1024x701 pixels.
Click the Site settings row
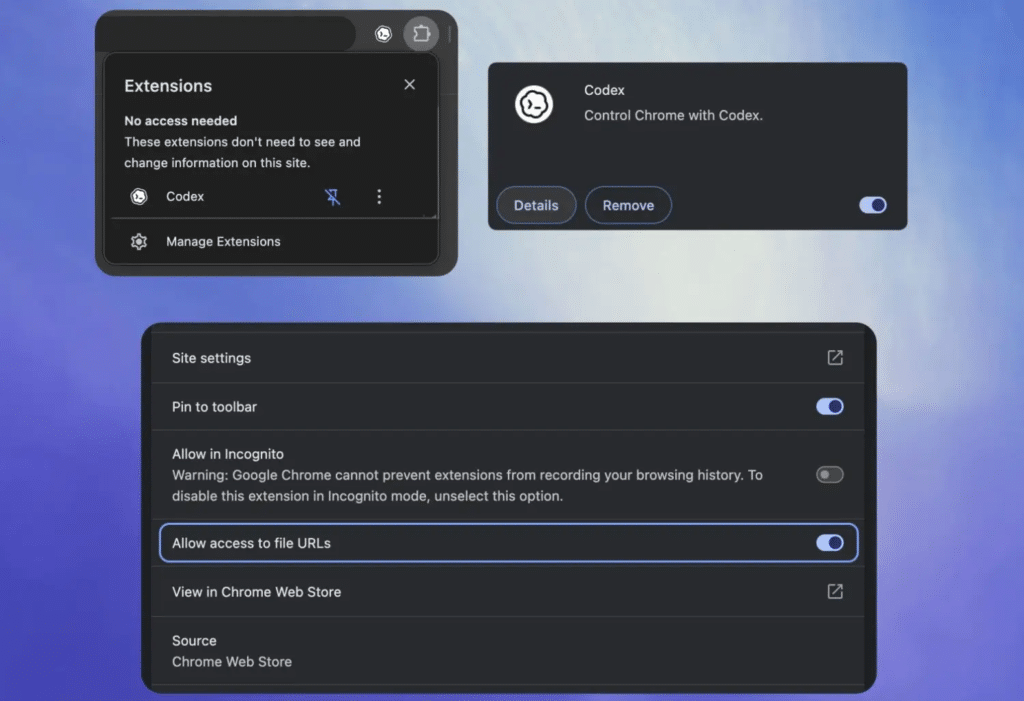click(508, 358)
